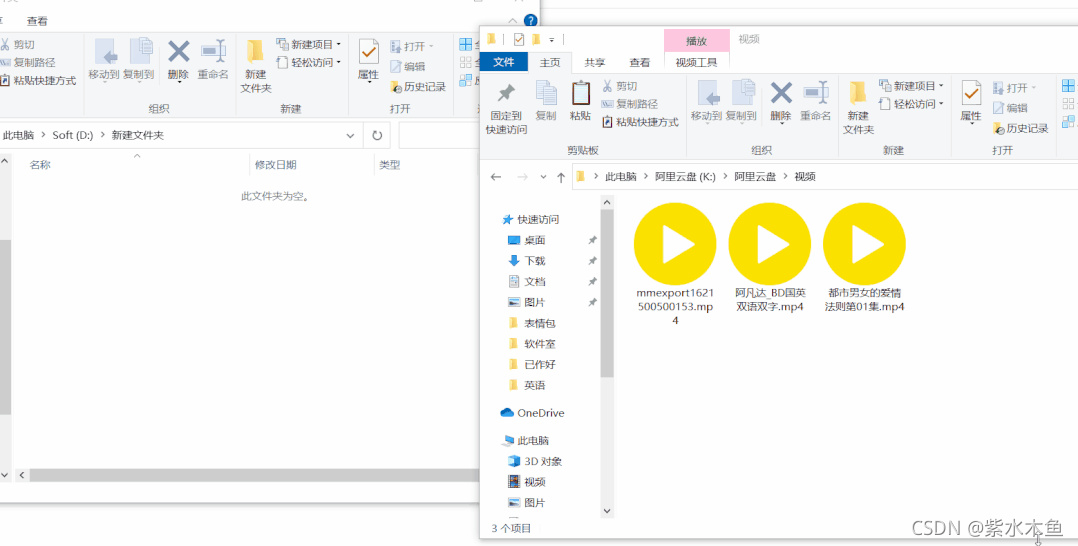Click Properties (属性) in the back window ribbon
The image size is (1078, 546).
(x=368, y=62)
